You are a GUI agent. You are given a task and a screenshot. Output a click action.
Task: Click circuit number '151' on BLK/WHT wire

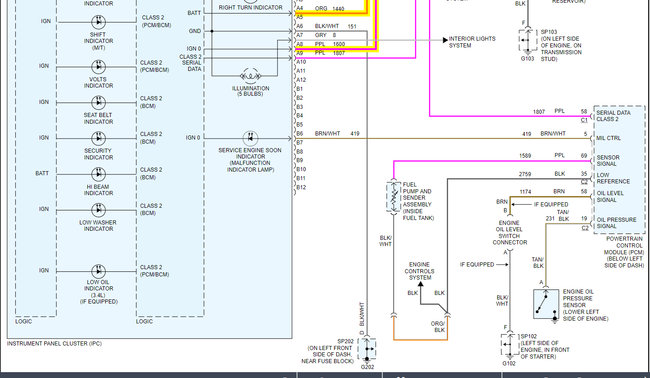352,26
